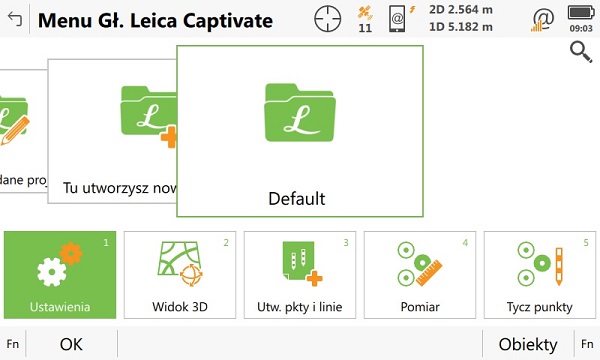Image resolution: width=600 pixels, height=360 pixels.
Task: Open the Widok 3D tile
Action: click(x=180, y=275)
